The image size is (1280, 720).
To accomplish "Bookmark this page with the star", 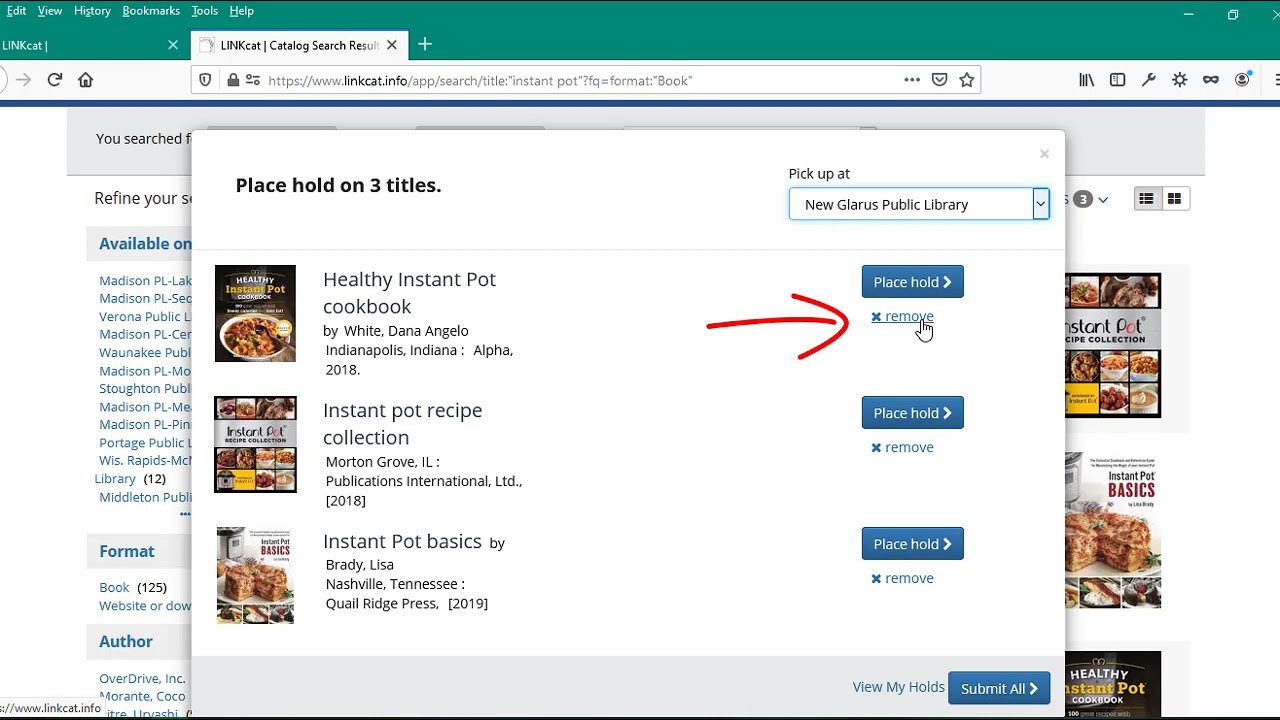I will tap(967, 80).
